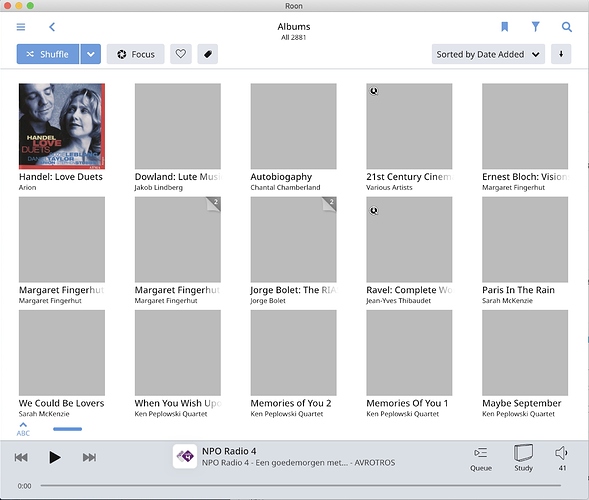Viewport: 589px width, 500px height.
Task: Click the NPO Radio 4 now-playing title
Action: pos(229,451)
